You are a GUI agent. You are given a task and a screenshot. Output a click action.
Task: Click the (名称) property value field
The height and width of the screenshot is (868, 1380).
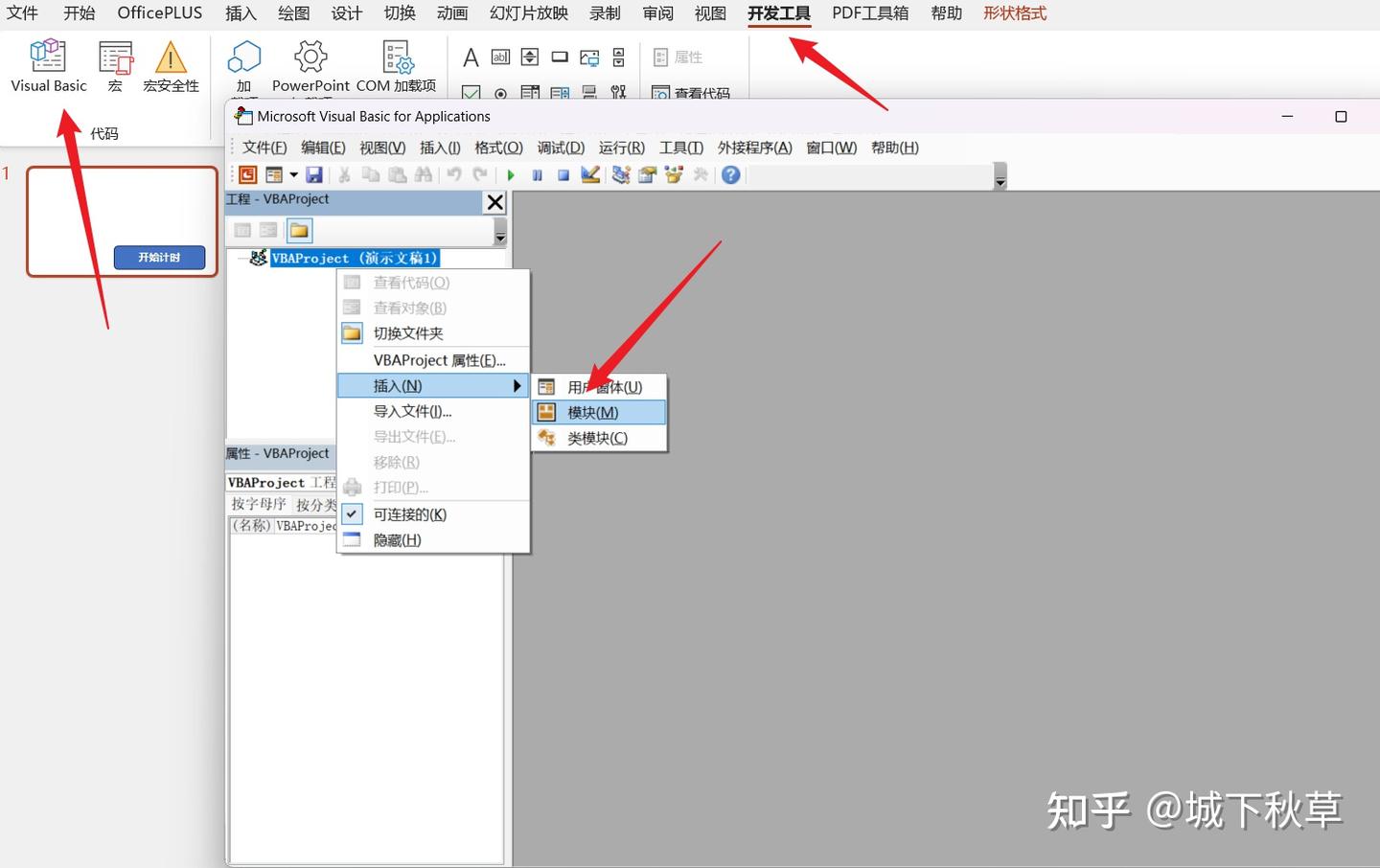click(305, 526)
